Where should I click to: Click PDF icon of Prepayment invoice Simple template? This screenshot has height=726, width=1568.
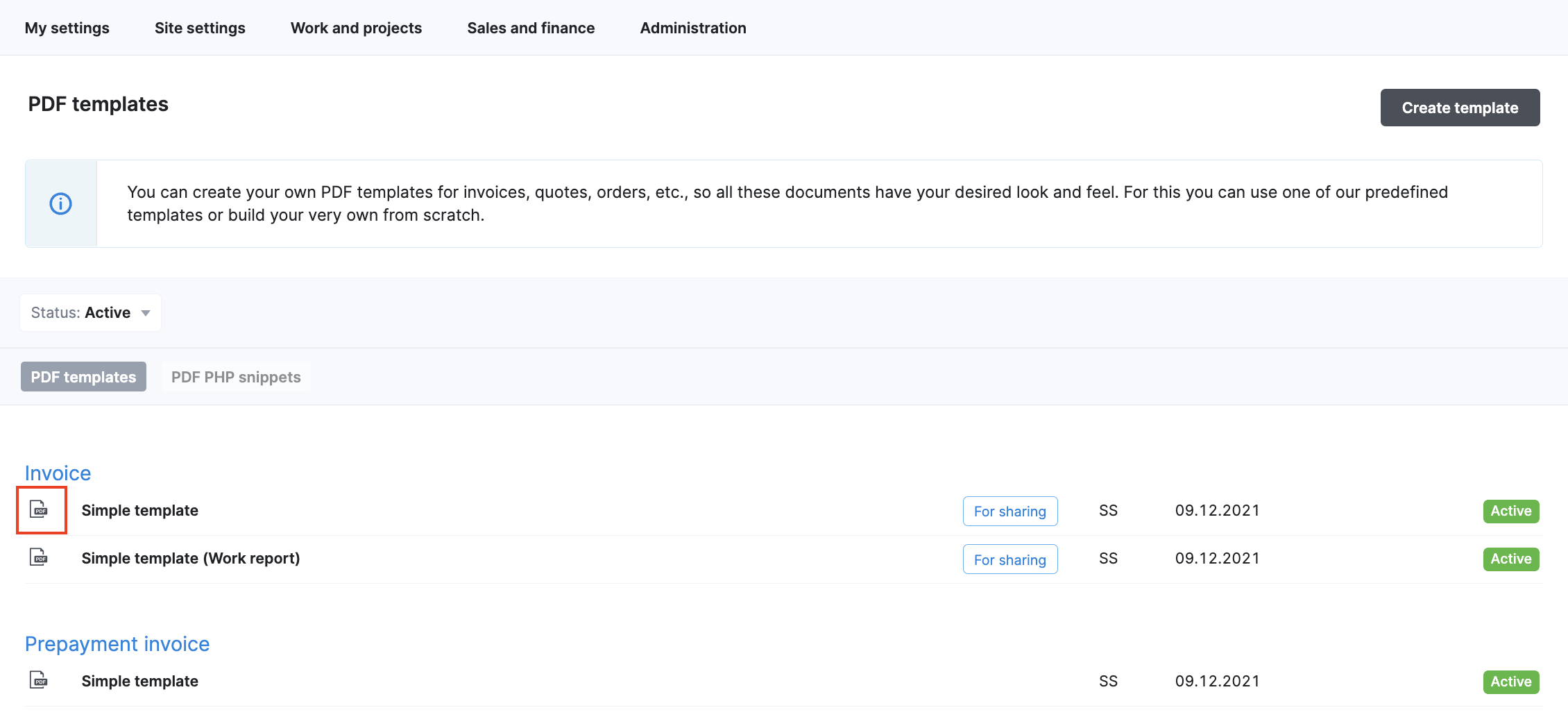pos(39,680)
